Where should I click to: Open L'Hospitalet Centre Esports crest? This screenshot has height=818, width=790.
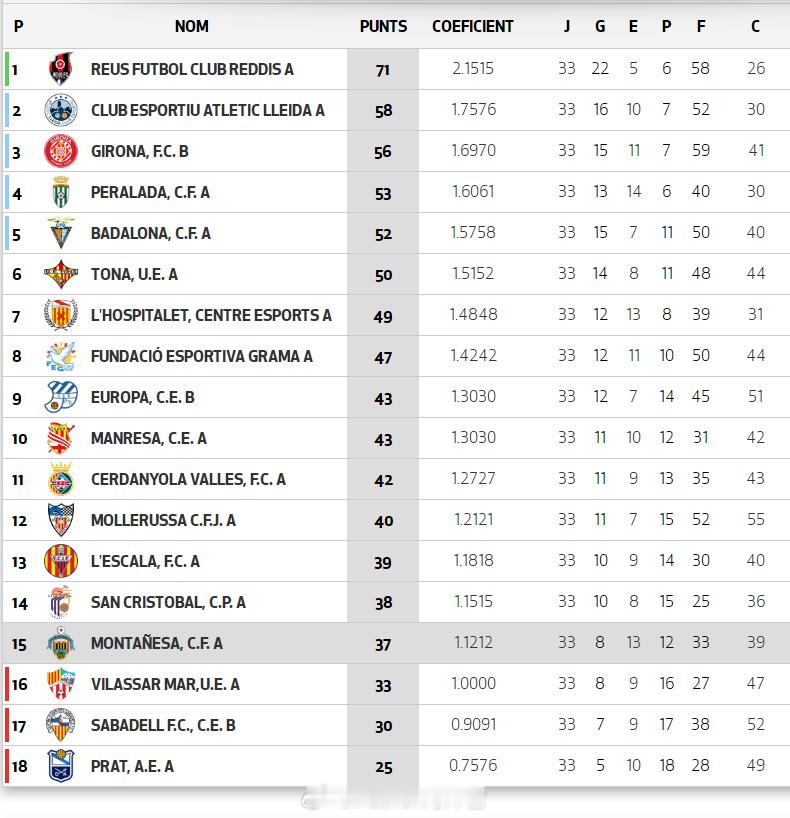pos(61,315)
